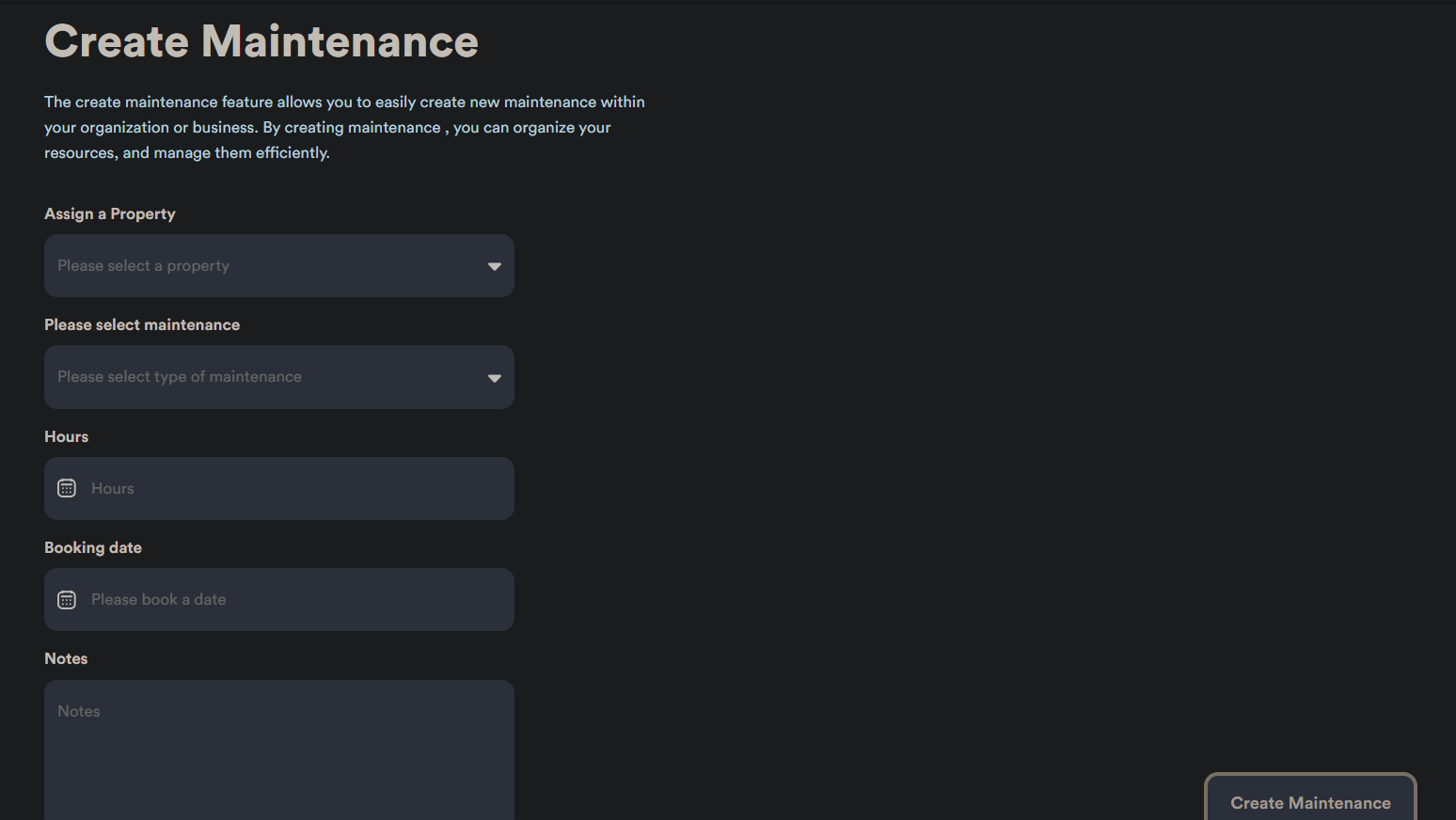Click the 'Notes' field label
Image resolution: width=1456 pixels, height=820 pixels.
click(x=66, y=659)
